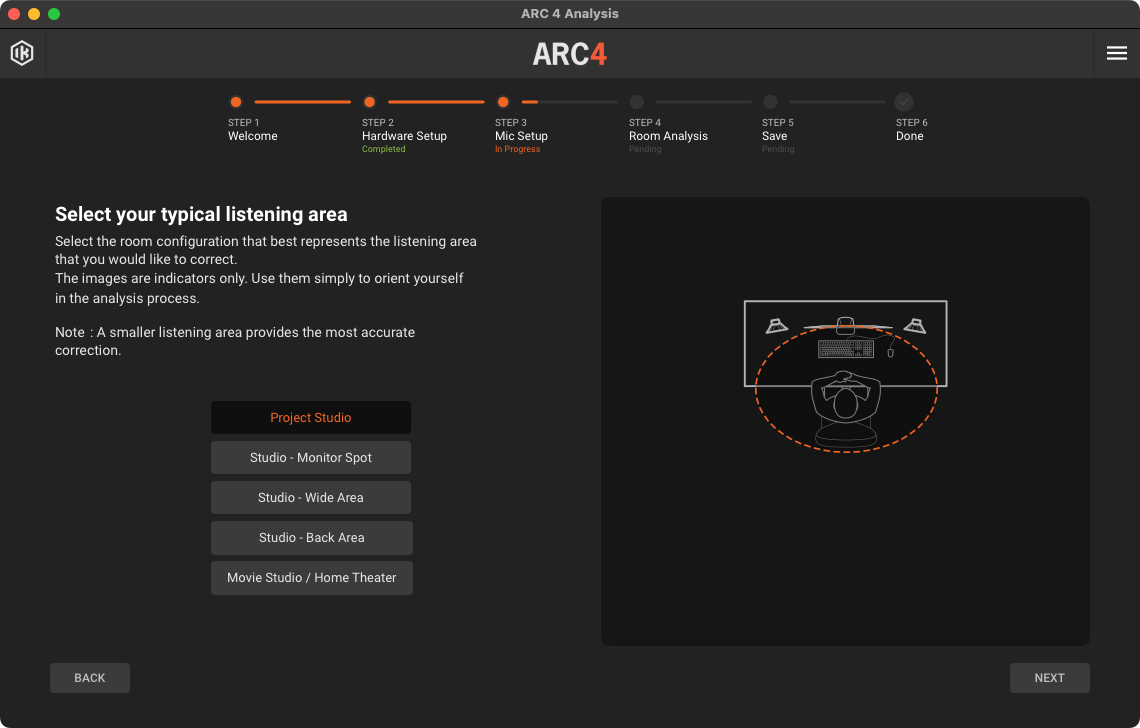Click the 'Mic Setup' step label
Screen dimensions: 1140x728
tap(521, 136)
